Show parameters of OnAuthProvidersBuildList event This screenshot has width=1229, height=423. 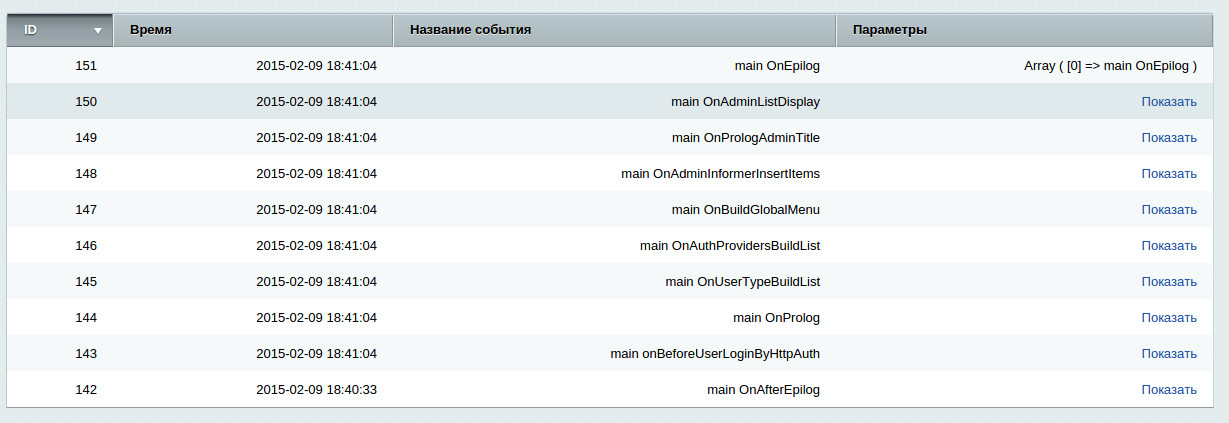point(1168,246)
